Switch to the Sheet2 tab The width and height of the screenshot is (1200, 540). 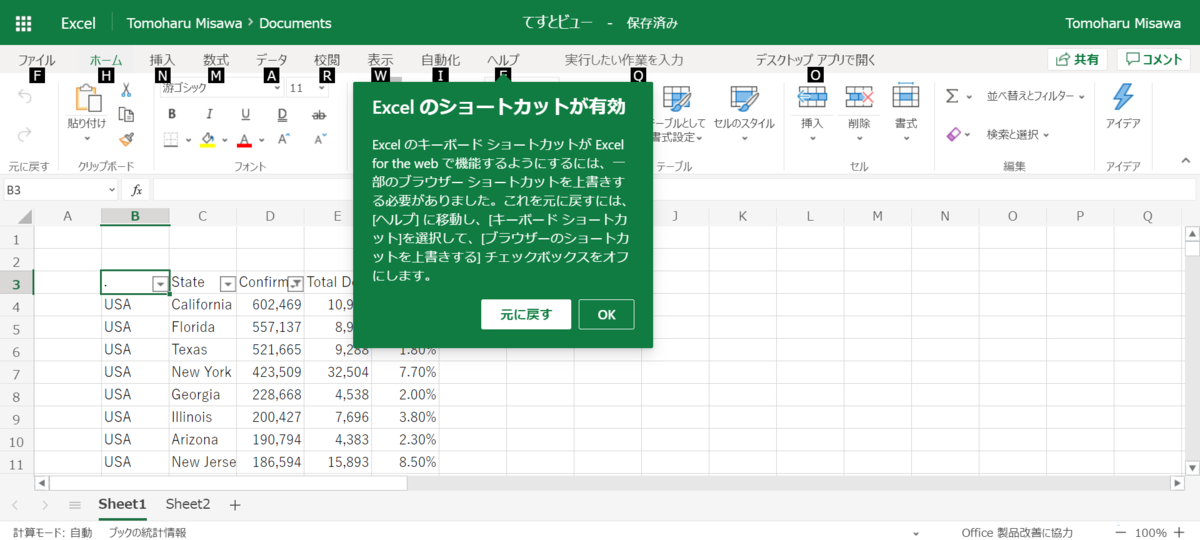pos(188,504)
